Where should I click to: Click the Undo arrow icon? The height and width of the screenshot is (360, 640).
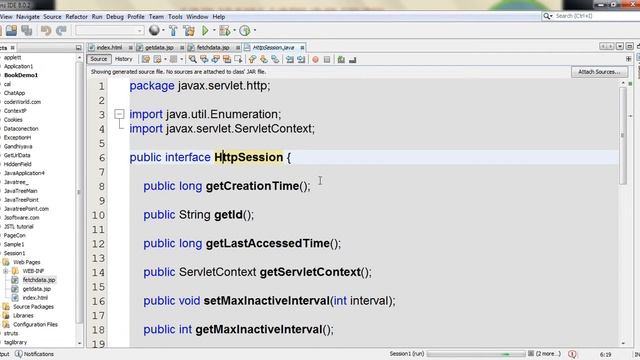click(46, 31)
